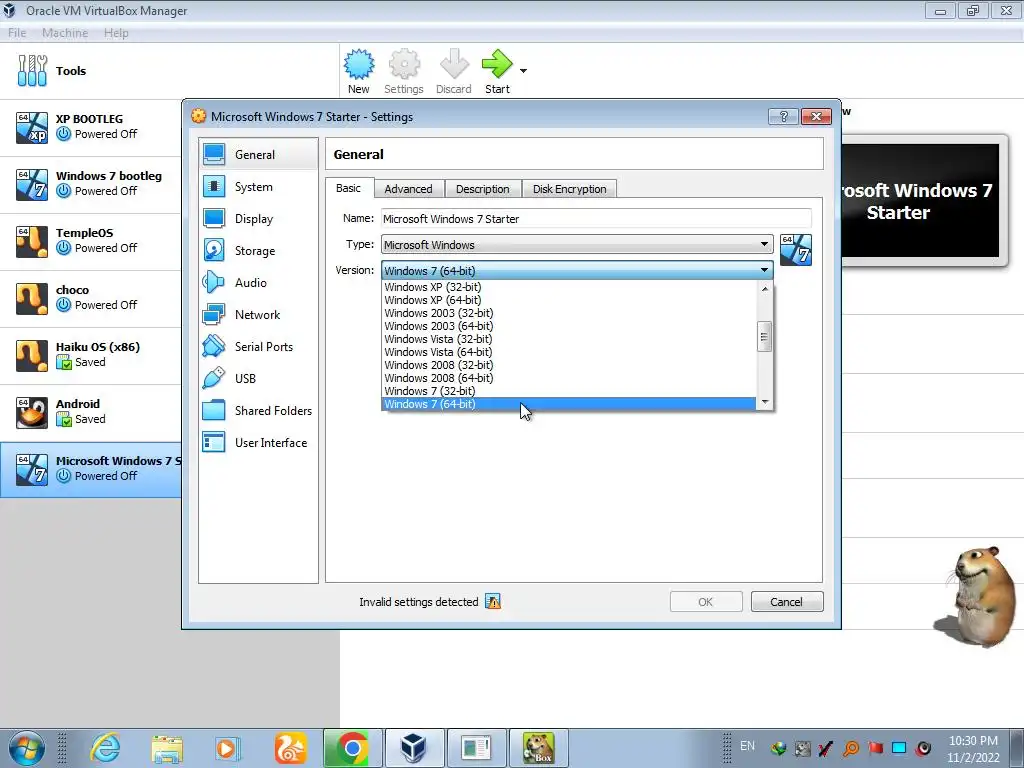Choose Windows 2003 (32-bit) from the list

tap(568, 313)
